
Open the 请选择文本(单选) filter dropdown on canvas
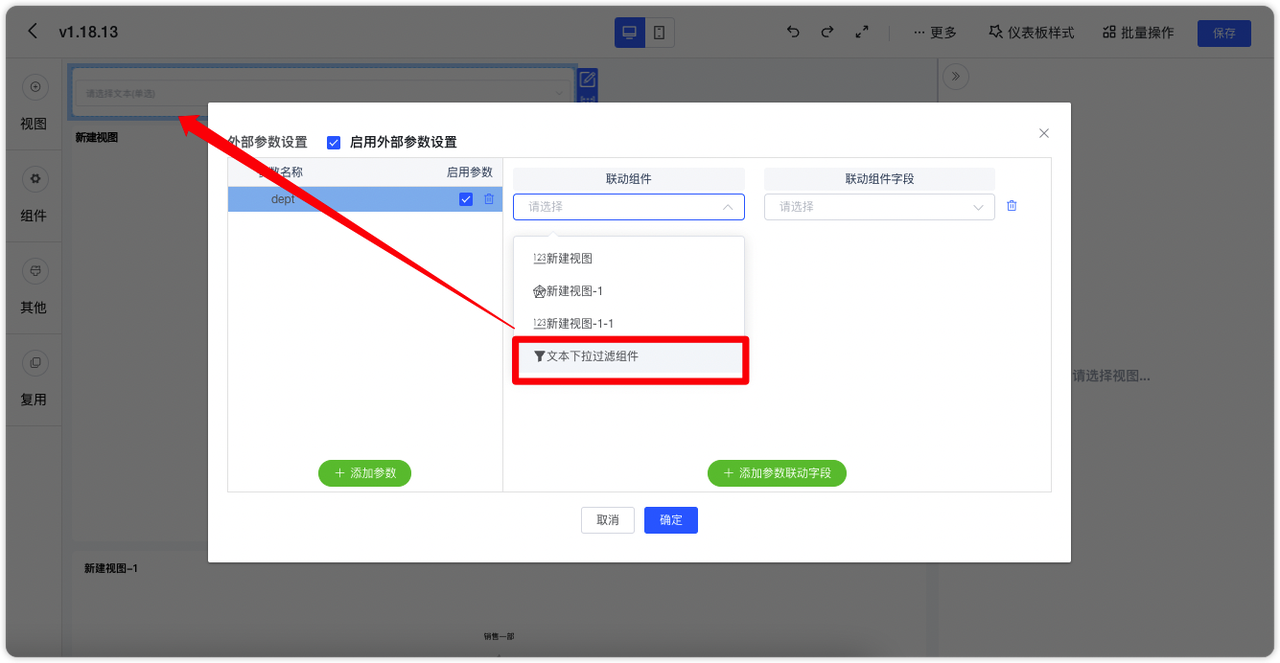click(324, 93)
